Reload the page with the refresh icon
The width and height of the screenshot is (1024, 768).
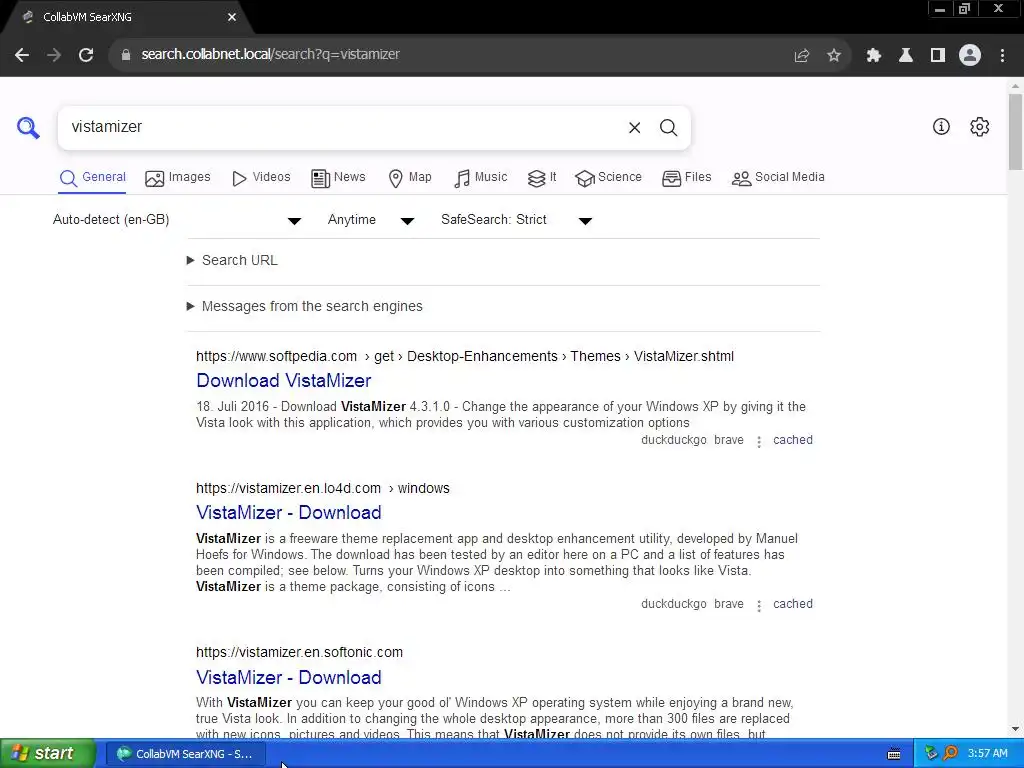pyautogui.click(x=86, y=55)
